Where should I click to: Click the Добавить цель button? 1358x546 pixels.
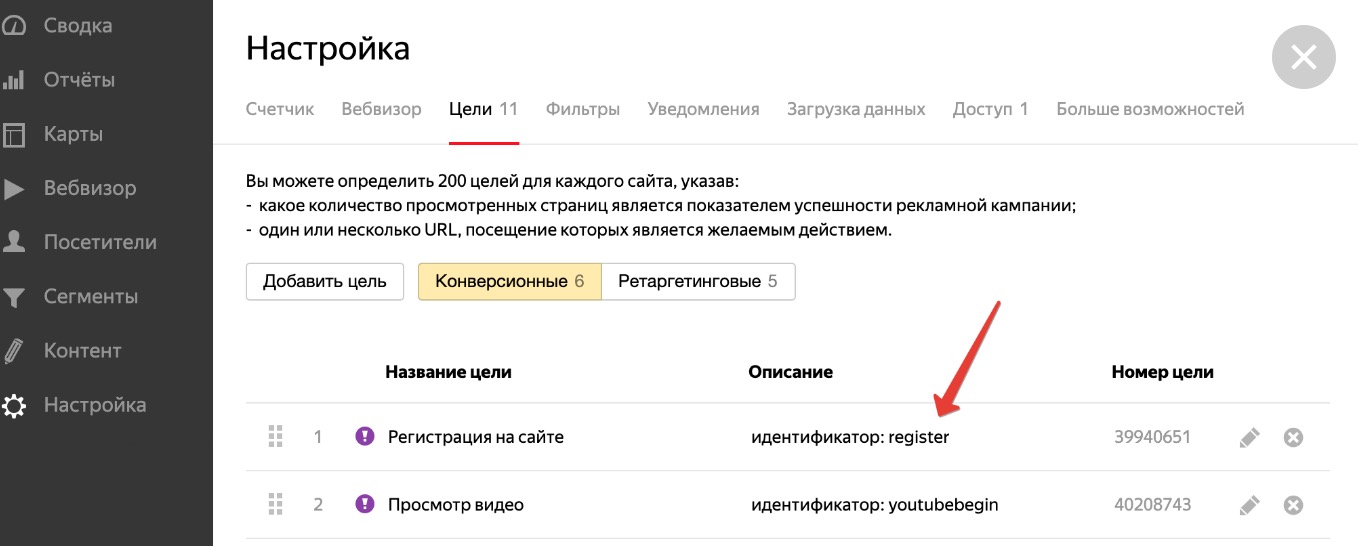[325, 281]
